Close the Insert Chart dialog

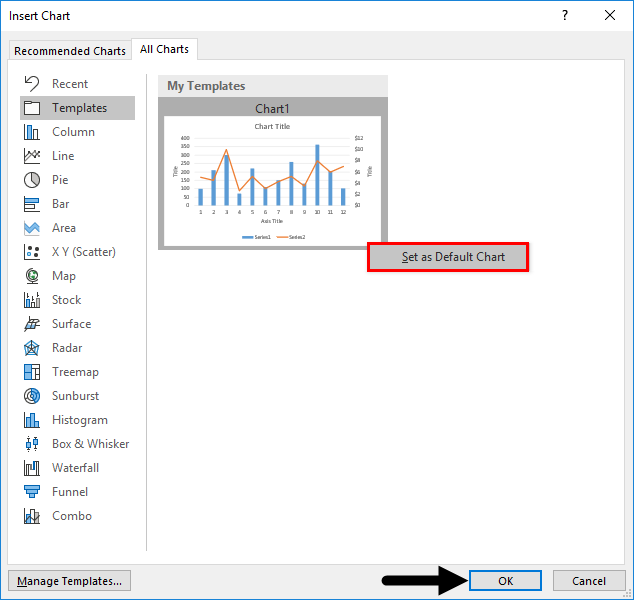pyautogui.click(x=610, y=15)
